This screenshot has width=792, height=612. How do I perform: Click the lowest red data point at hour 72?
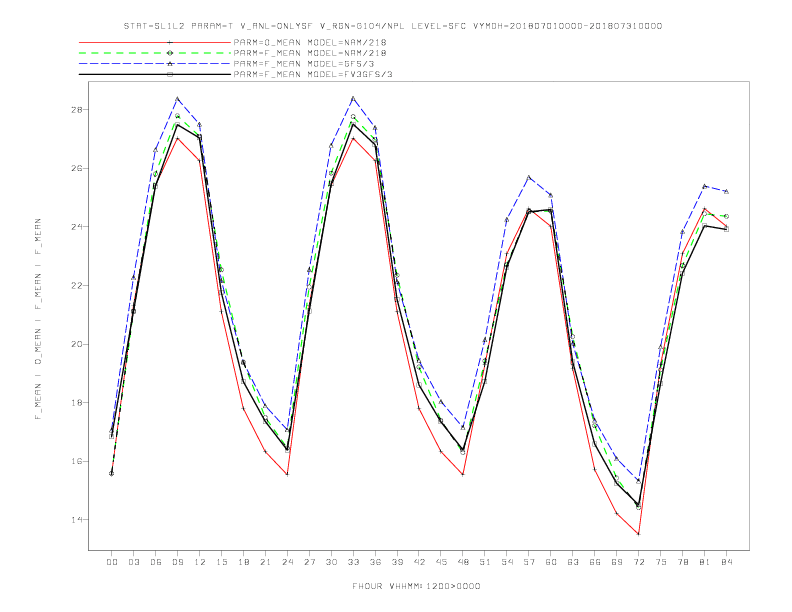[639, 534]
